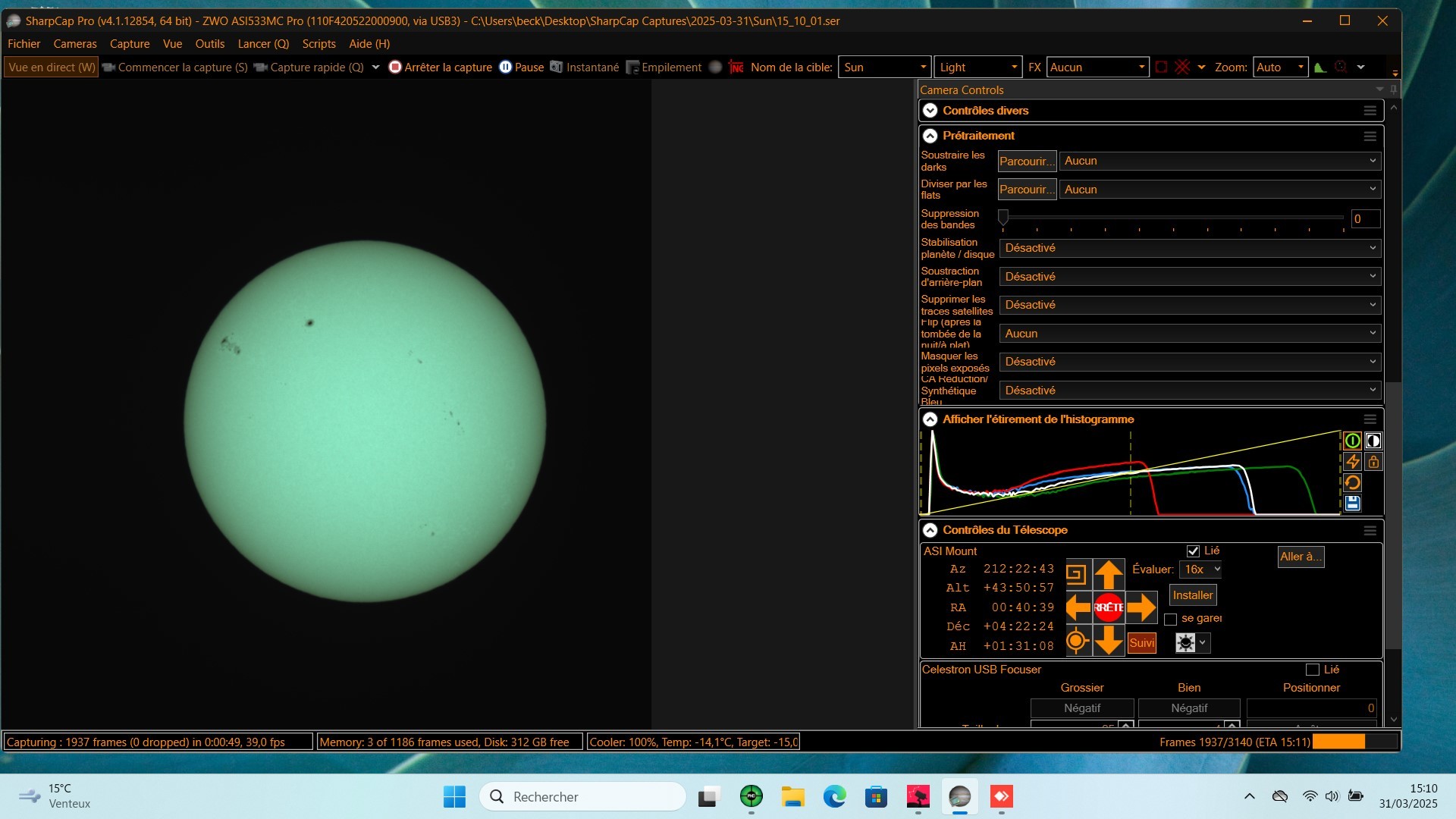1456x819 pixels.
Task: Open the Contrôles du Télescope hamburger menu
Action: tap(1370, 531)
